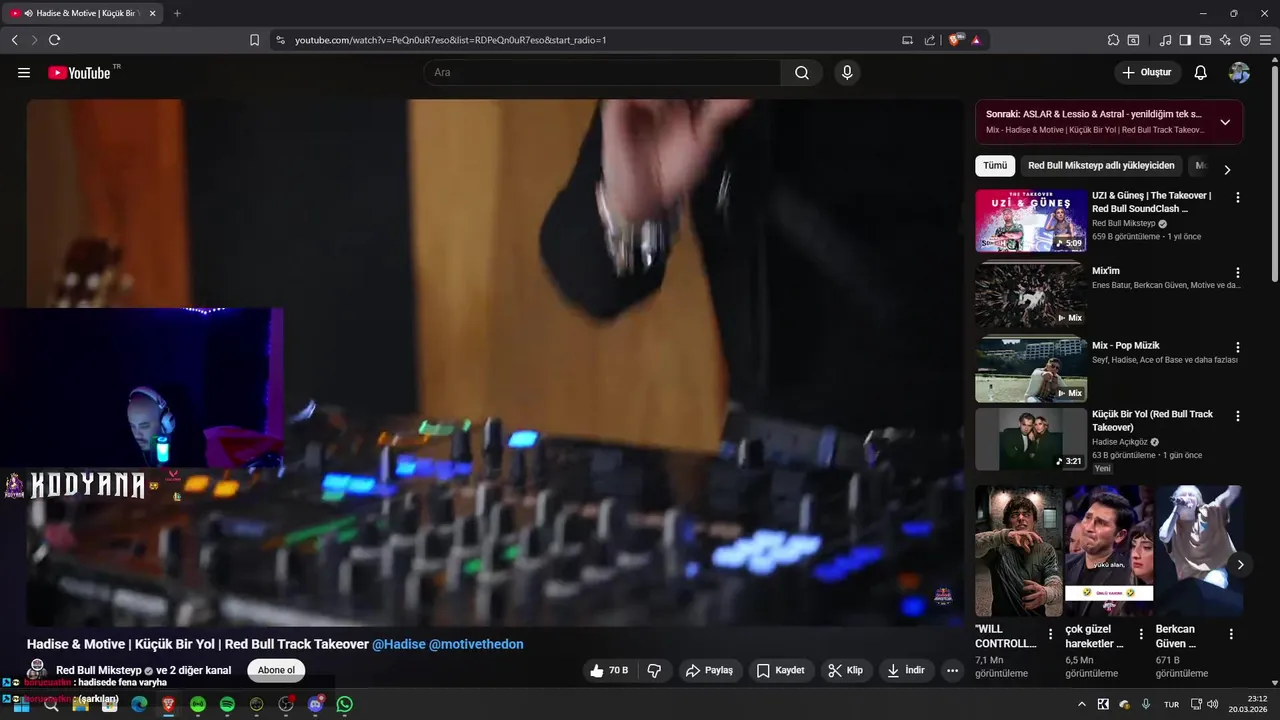Image resolution: width=1280 pixels, height=720 pixels.
Task: Open the notifications bell
Action: pyautogui.click(x=1201, y=73)
